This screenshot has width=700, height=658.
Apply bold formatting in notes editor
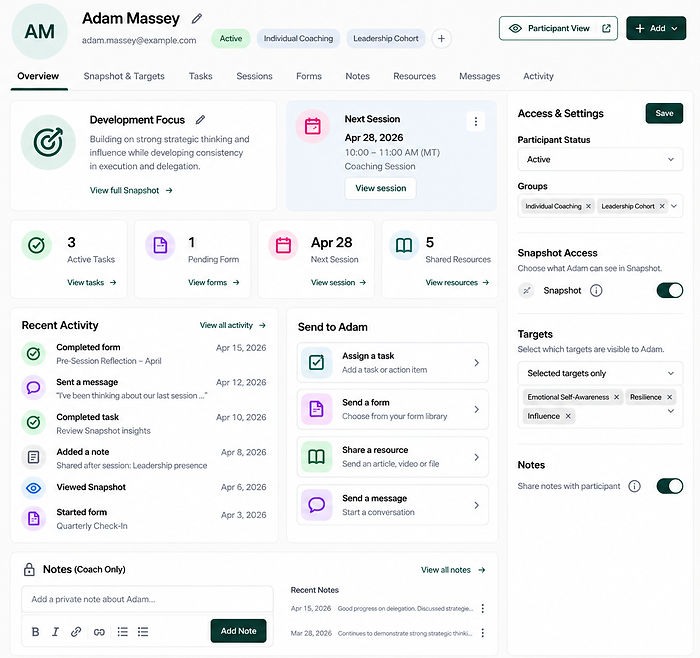(x=35, y=632)
